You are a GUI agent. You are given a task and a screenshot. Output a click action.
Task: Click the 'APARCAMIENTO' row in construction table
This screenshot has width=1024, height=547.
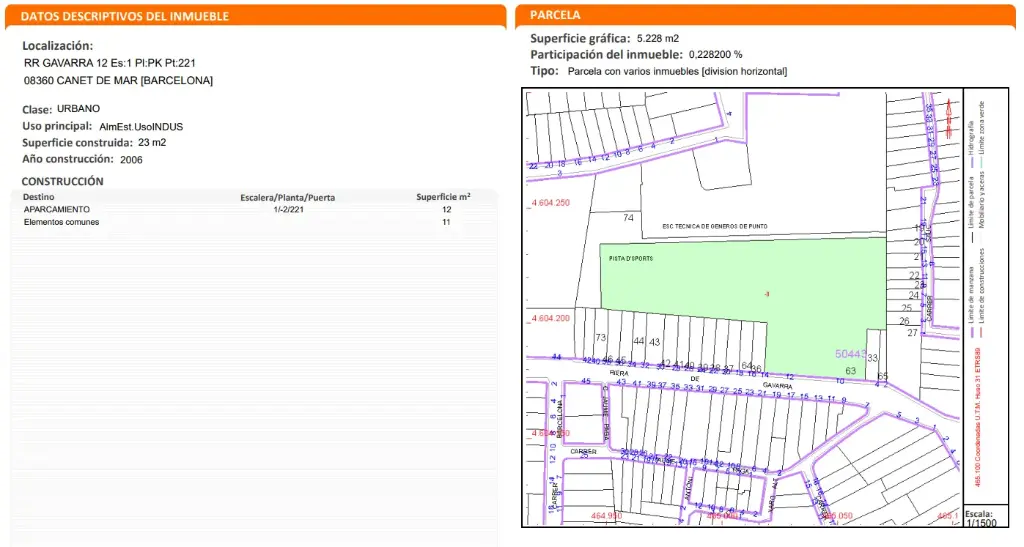(57, 210)
